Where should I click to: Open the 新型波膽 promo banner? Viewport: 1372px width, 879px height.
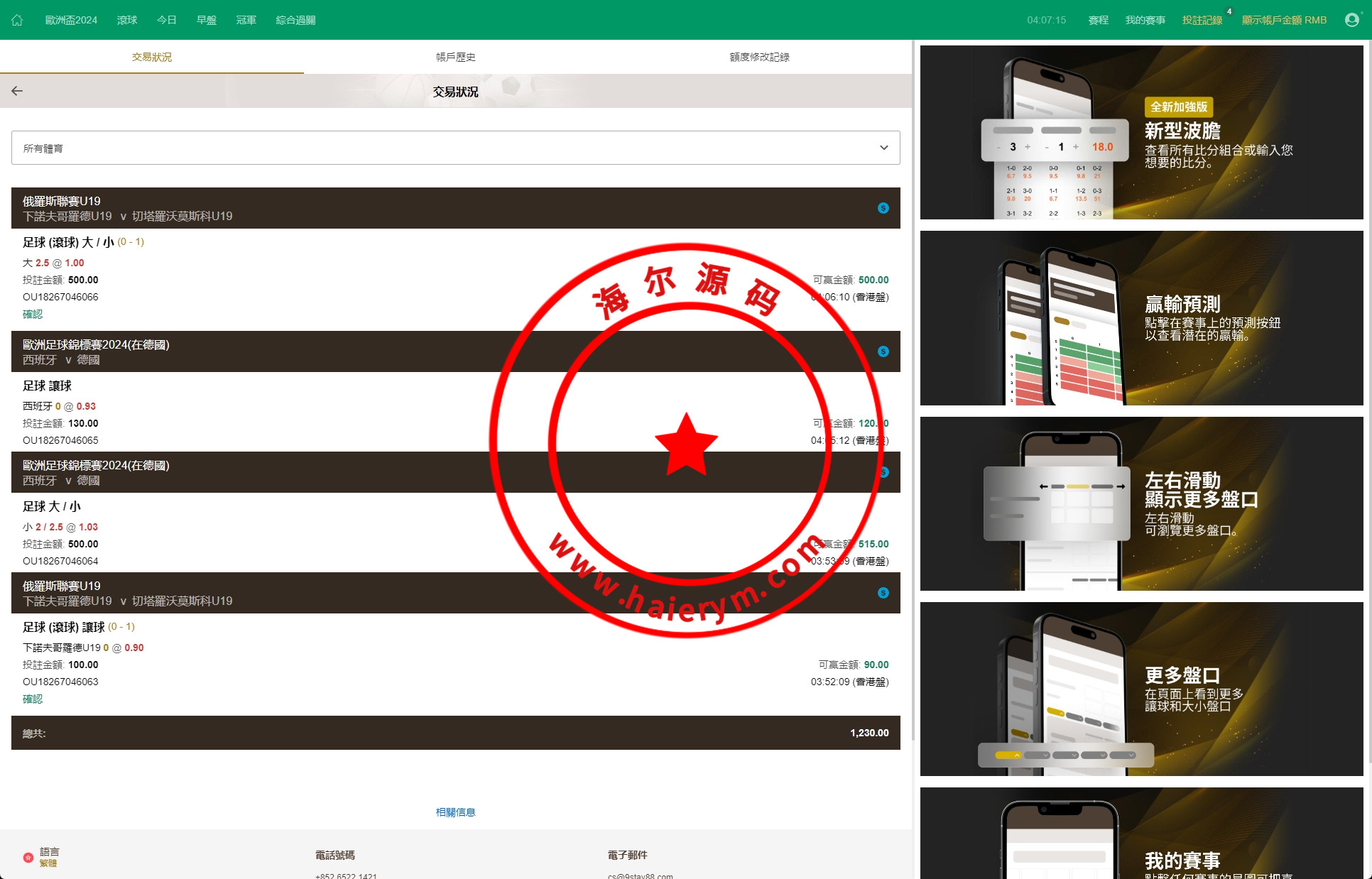[1141, 133]
